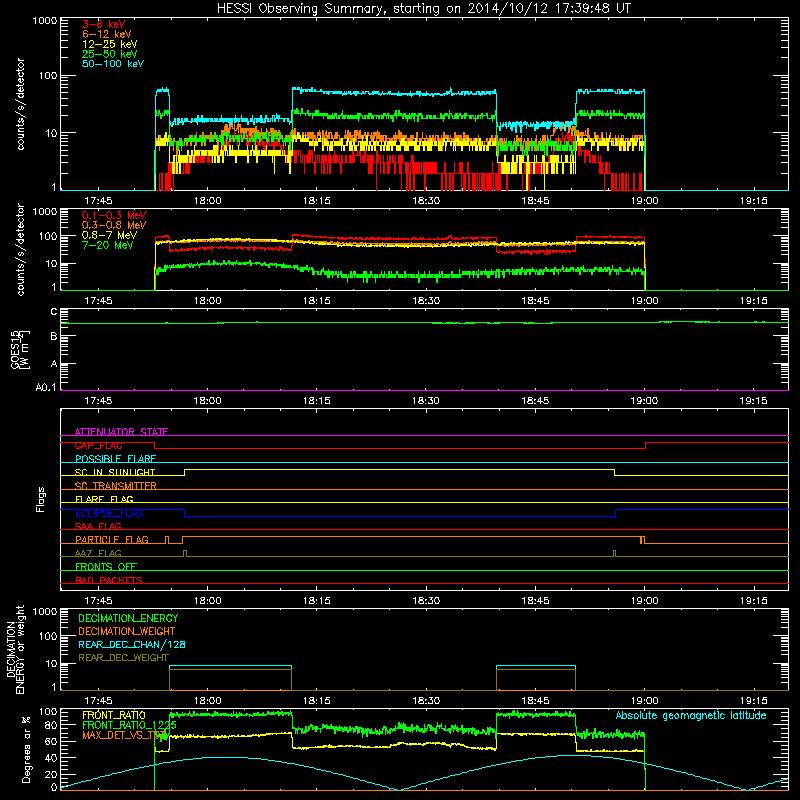Select the 50-100 keV legend label
The image size is (800, 800).
[x=113, y=64]
